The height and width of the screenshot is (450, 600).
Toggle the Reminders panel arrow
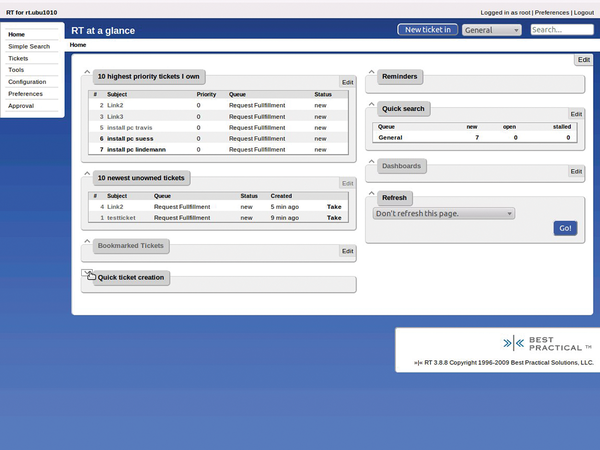click(372, 73)
